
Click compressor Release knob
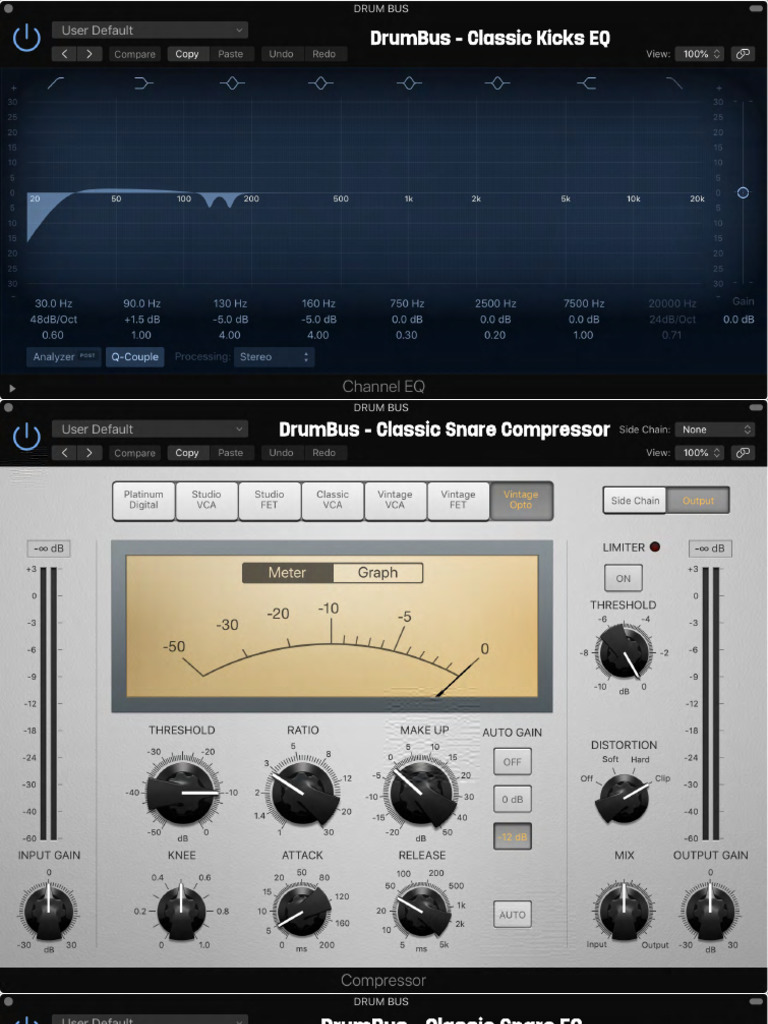coord(422,910)
